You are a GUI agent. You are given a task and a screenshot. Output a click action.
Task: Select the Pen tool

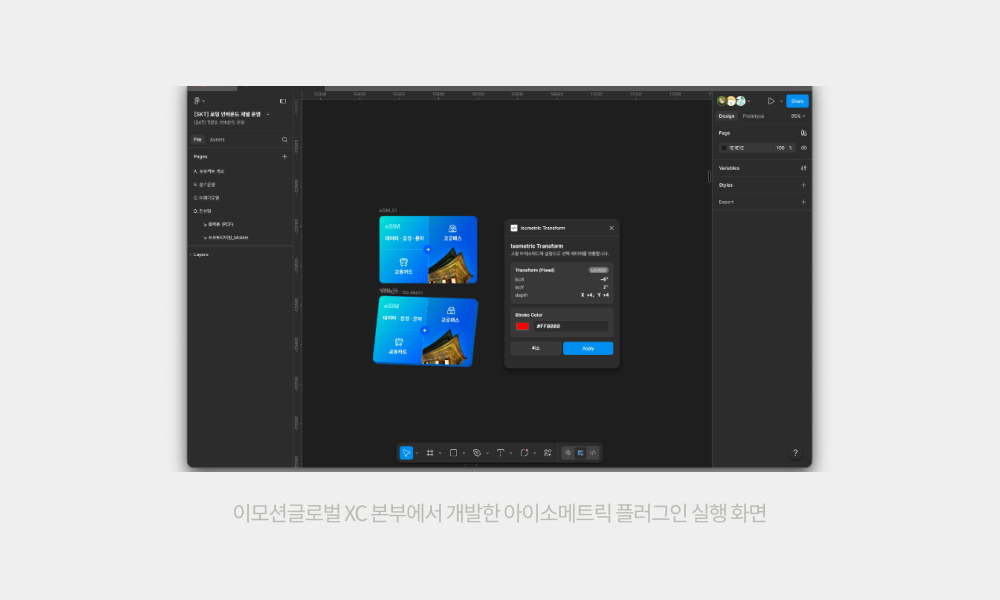tap(476, 453)
